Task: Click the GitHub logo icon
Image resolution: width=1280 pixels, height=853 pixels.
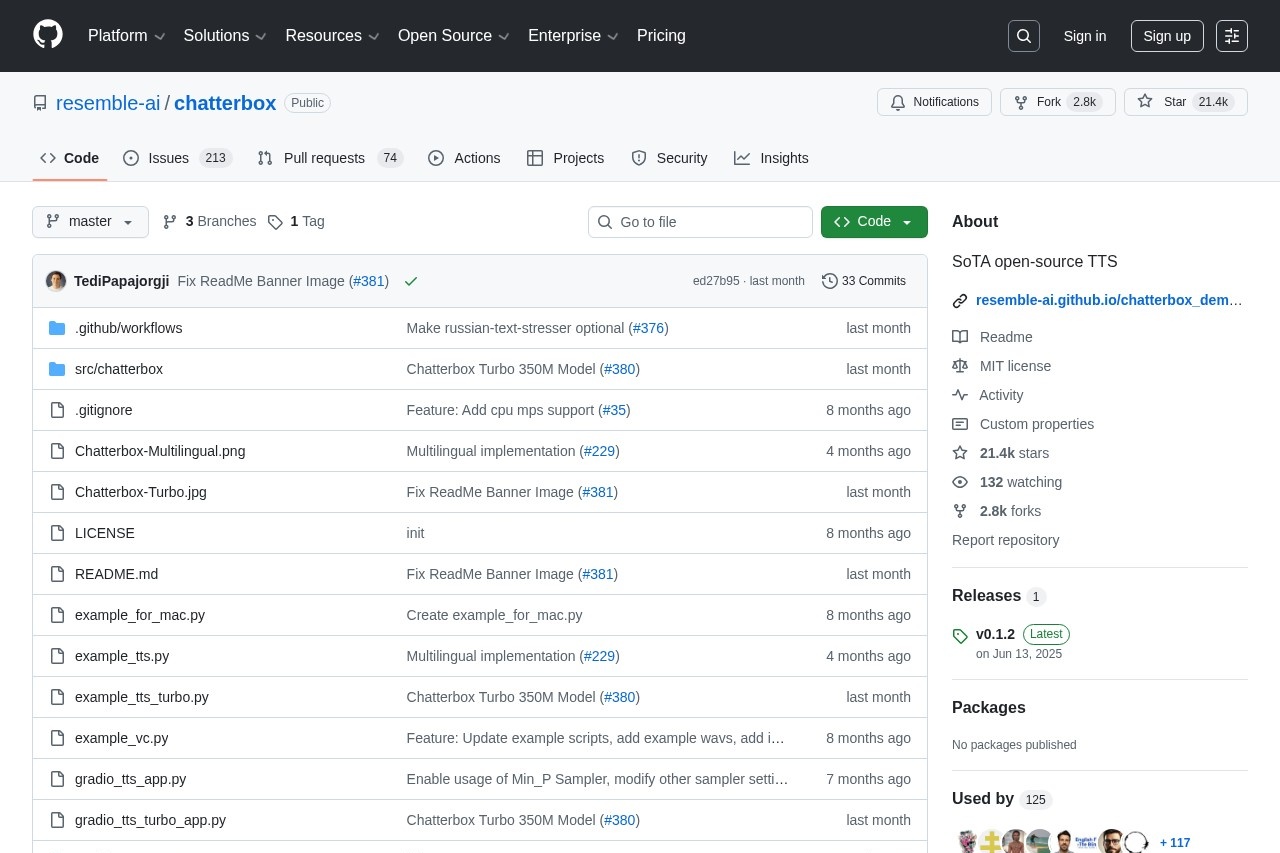Action: [48, 35]
